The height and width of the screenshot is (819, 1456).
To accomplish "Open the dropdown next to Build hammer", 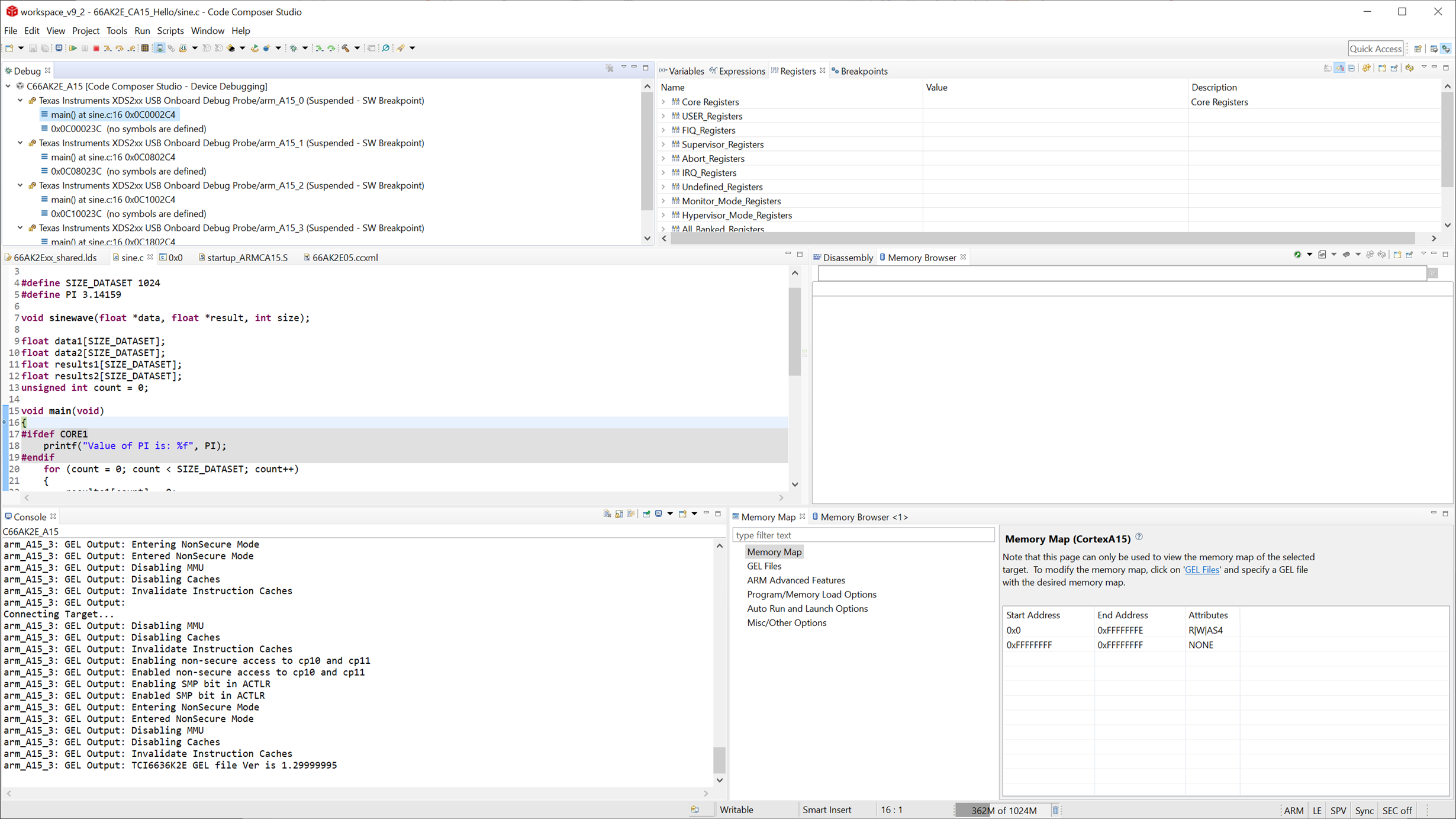I will (357, 48).
